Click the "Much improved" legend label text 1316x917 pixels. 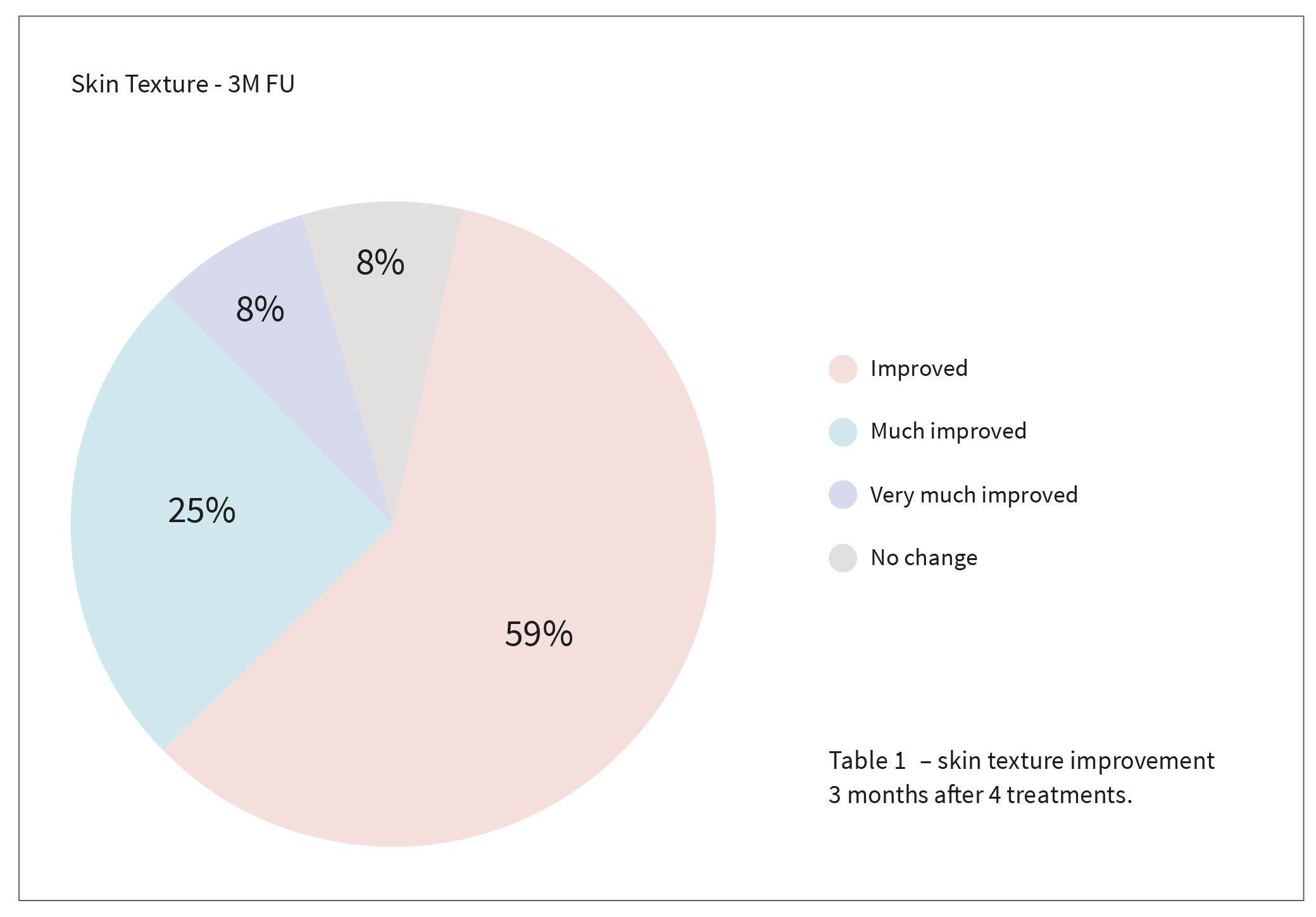point(948,432)
